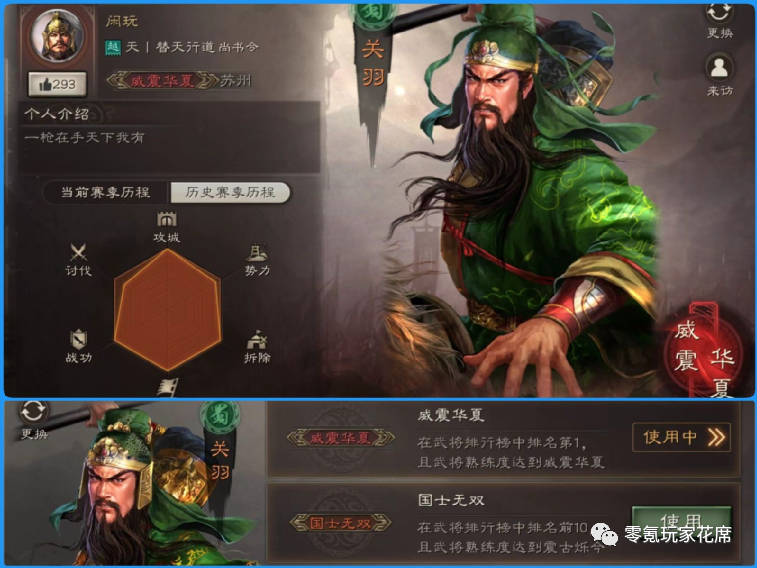Screen dimensions: 757x568
Task: Click the 攻城 siege icon above the hexagon
Action: pyautogui.click(x=167, y=220)
